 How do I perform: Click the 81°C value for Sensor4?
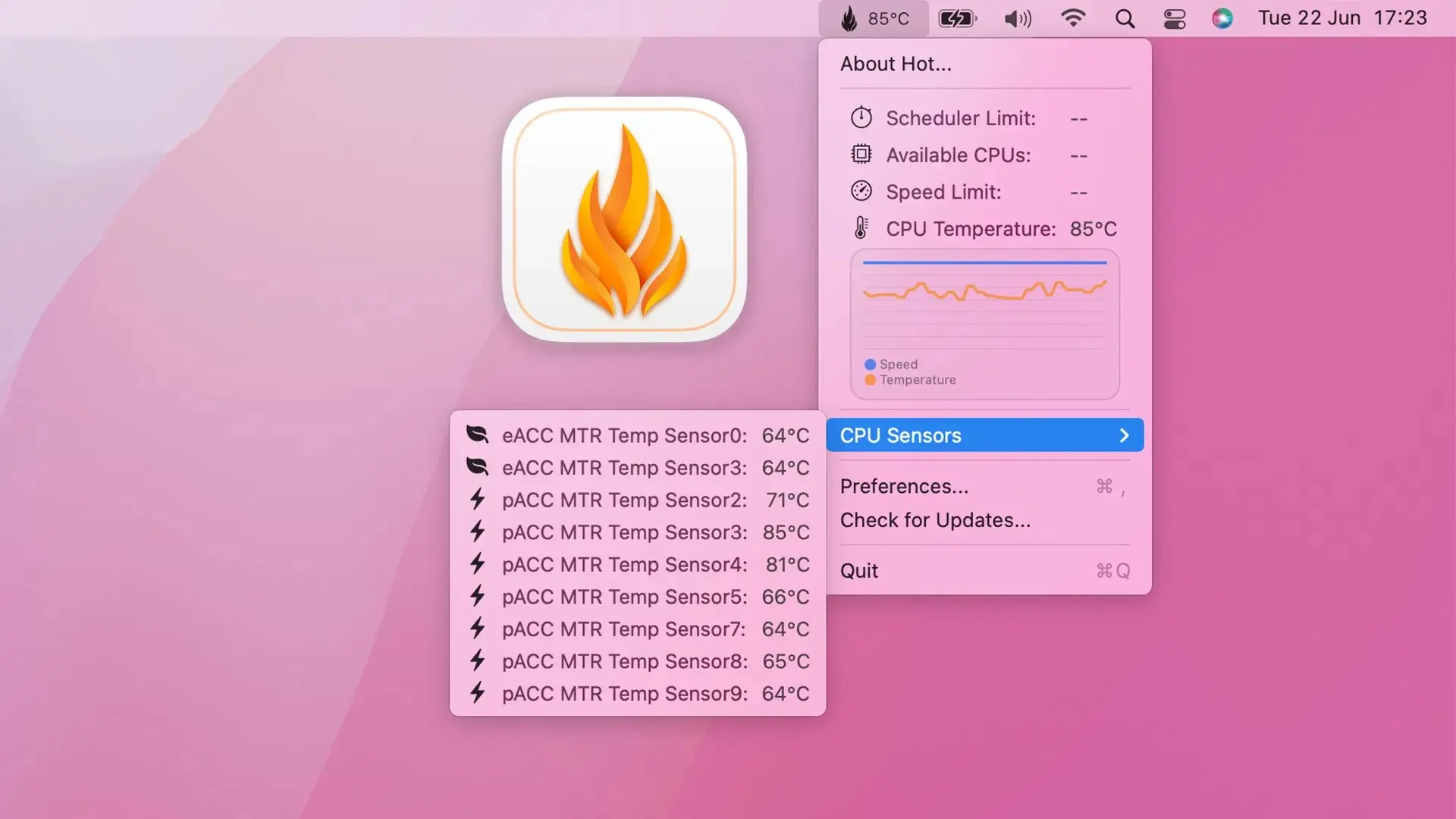[787, 565]
